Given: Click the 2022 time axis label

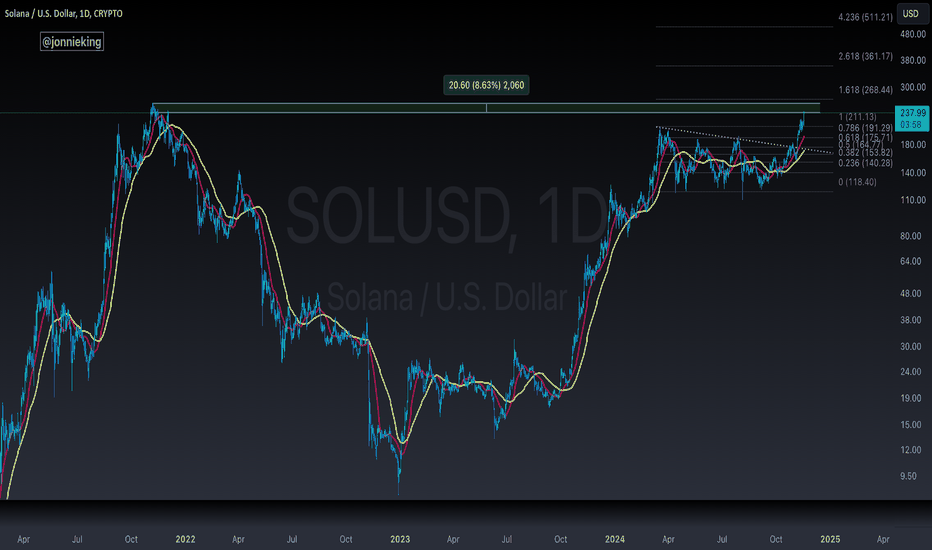Looking at the screenshot, I should [x=185, y=539].
